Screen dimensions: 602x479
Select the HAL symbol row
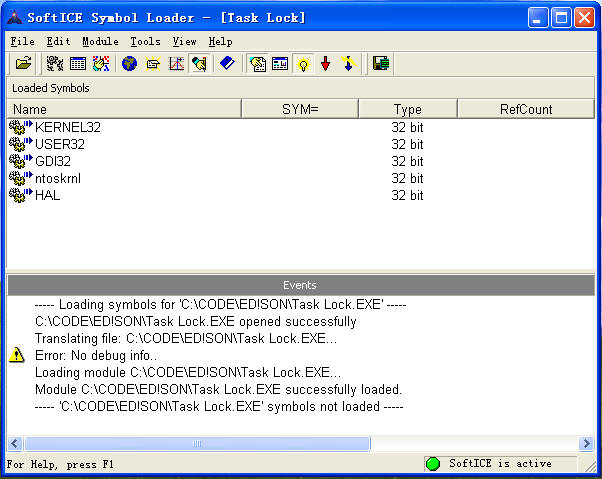(301, 195)
